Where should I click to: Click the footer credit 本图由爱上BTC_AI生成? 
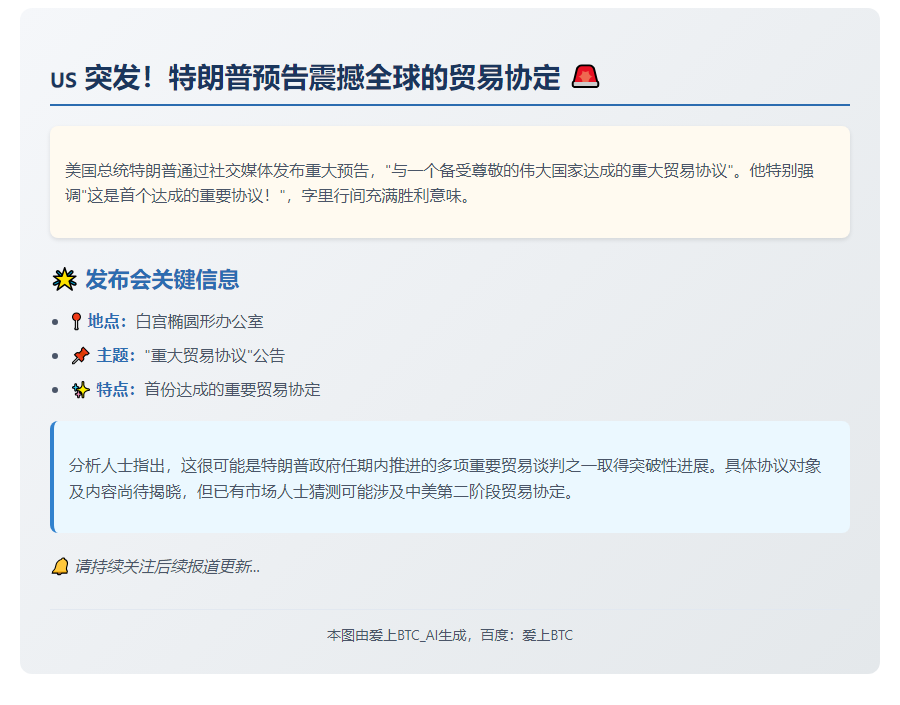pyautogui.click(x=449, y=635)
